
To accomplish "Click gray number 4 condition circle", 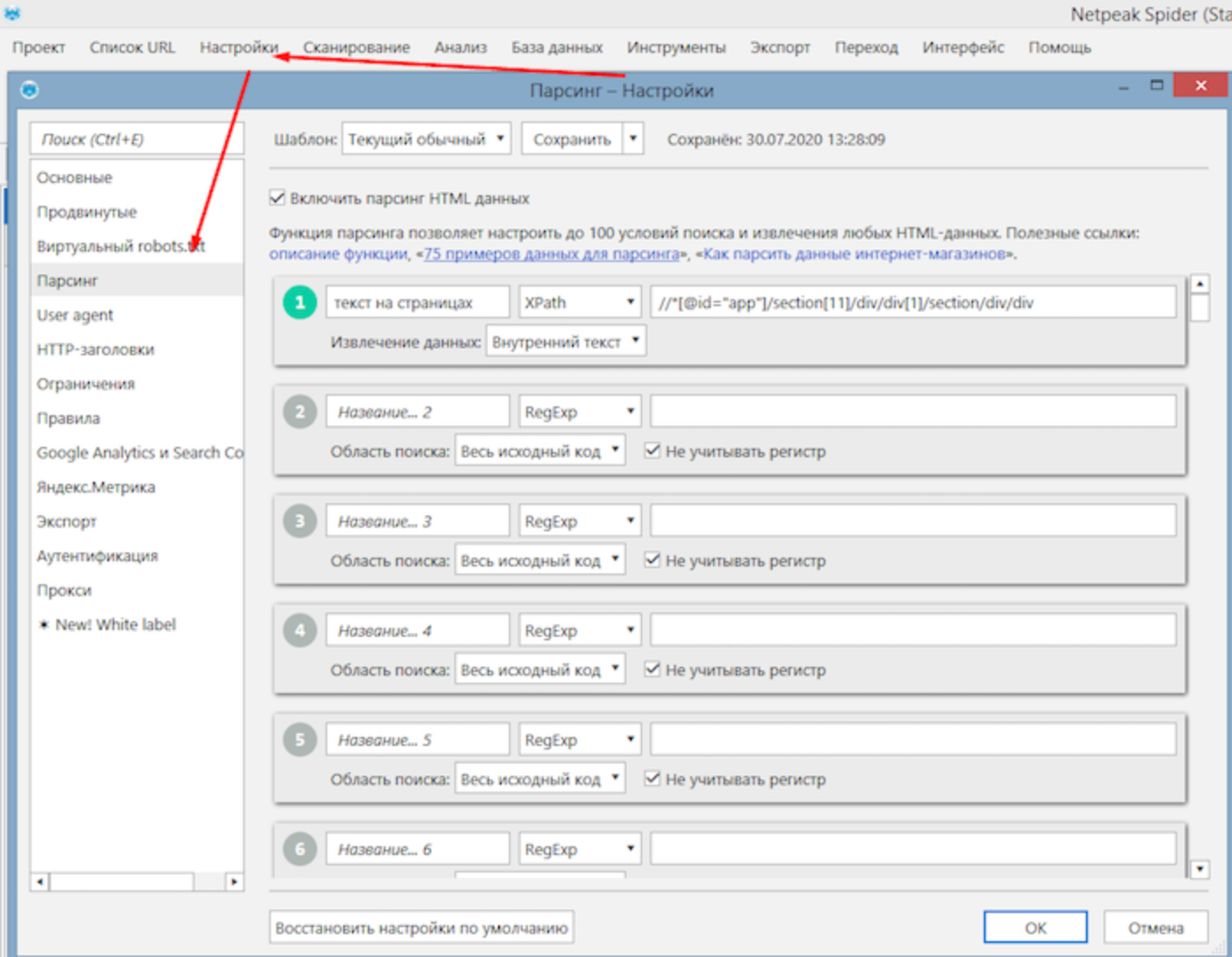I will pos(299,631).
